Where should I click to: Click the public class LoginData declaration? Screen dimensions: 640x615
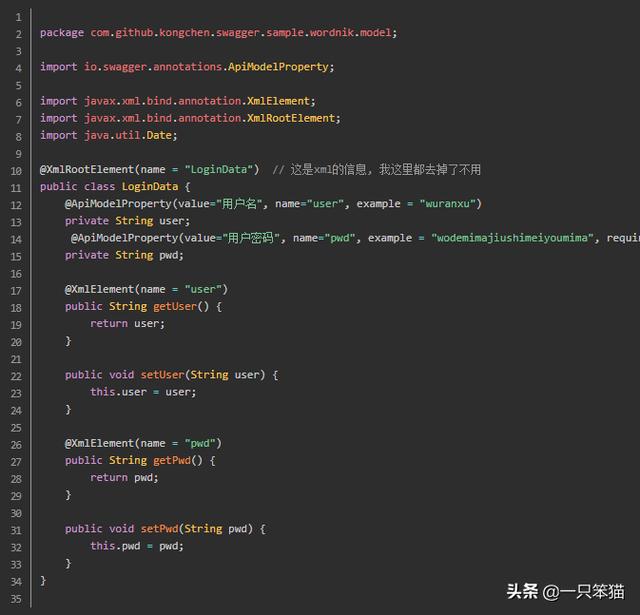point(115,187)
